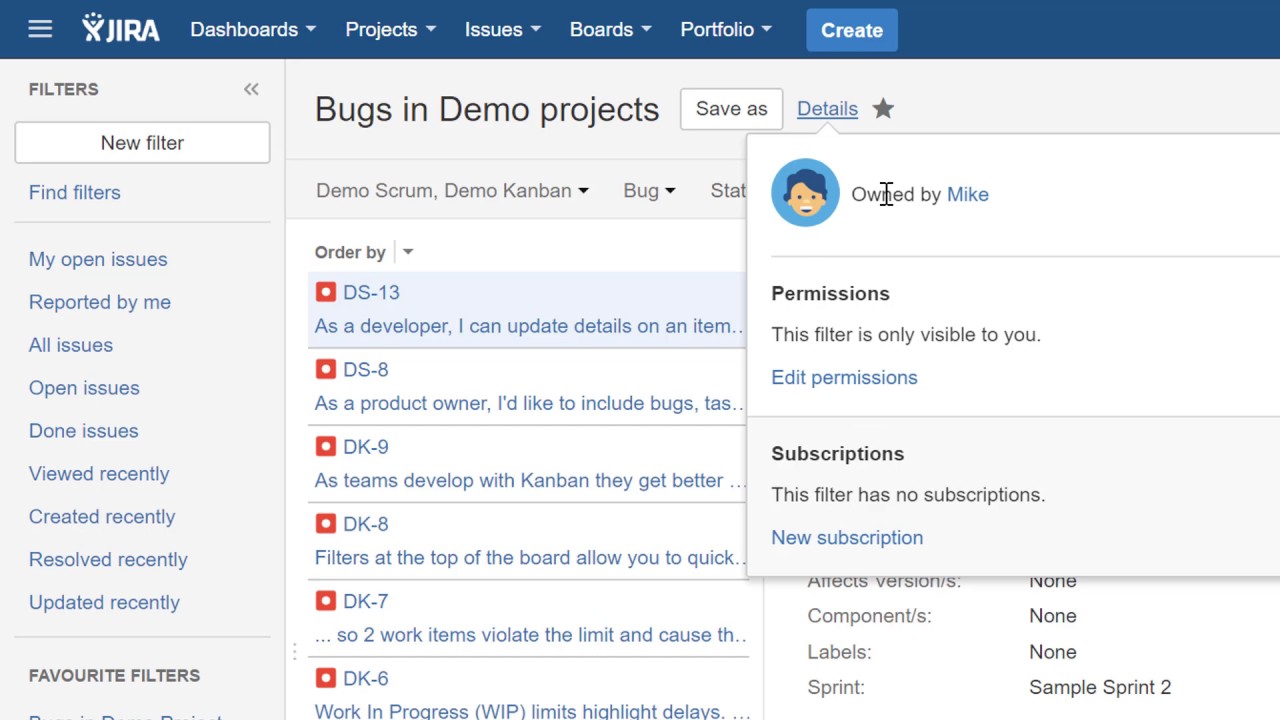1280x720 pixels.
Task: Select Reported by me filter
Action: [100, 302]
